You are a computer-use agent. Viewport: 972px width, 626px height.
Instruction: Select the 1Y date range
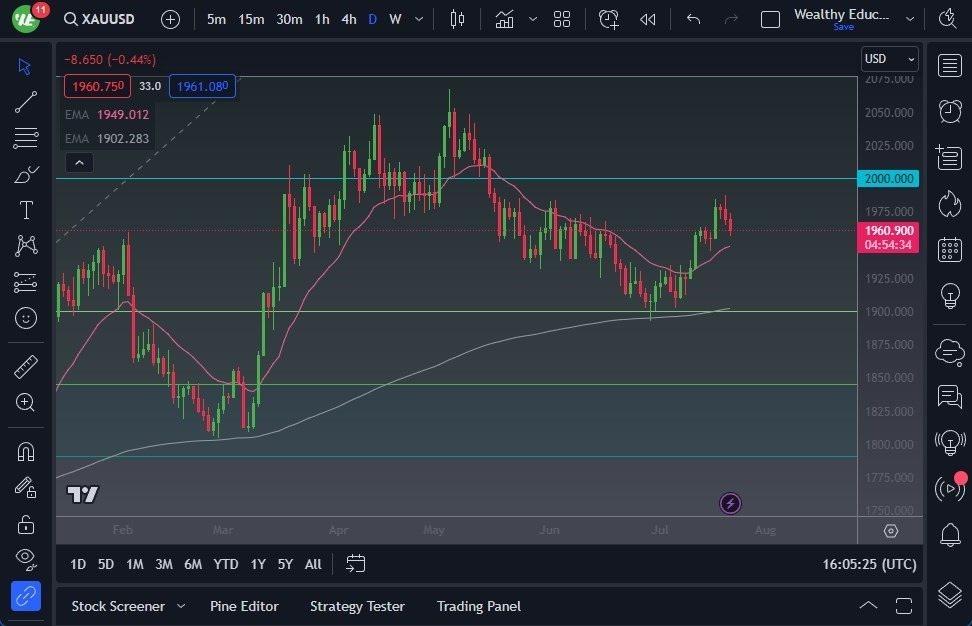pos(257,564)
